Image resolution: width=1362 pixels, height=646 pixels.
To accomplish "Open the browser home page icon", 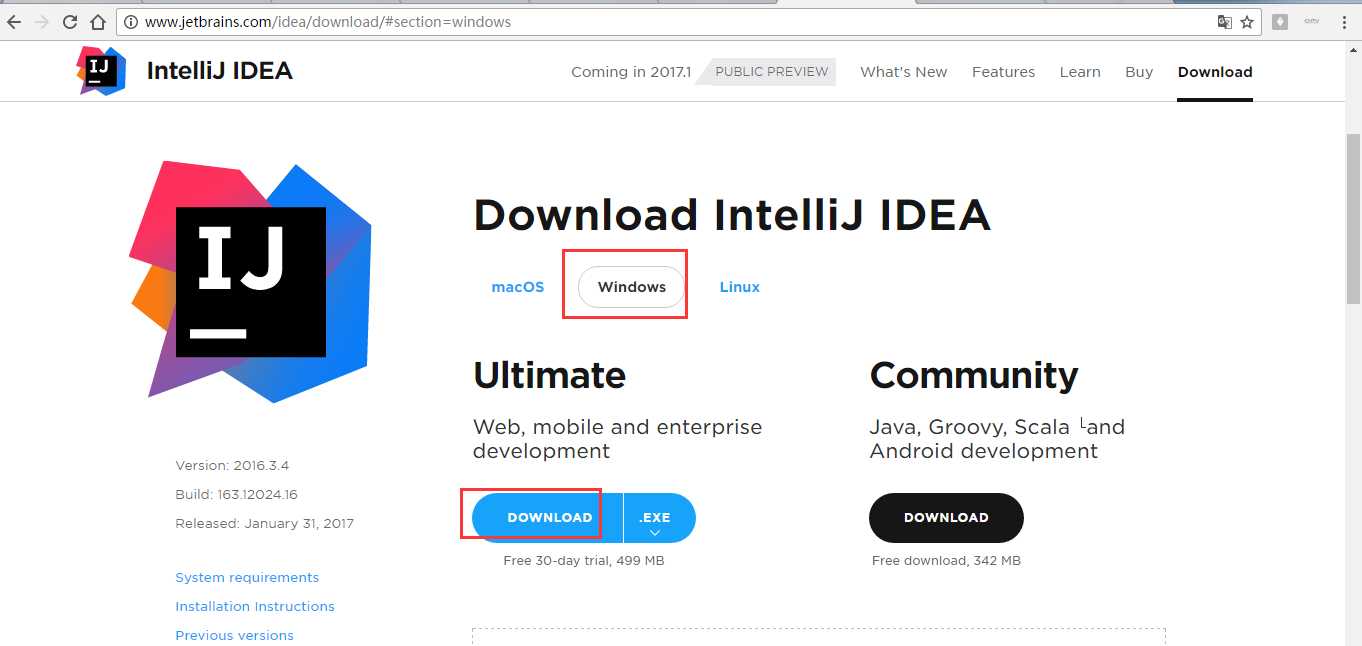I will pos(97,22).
